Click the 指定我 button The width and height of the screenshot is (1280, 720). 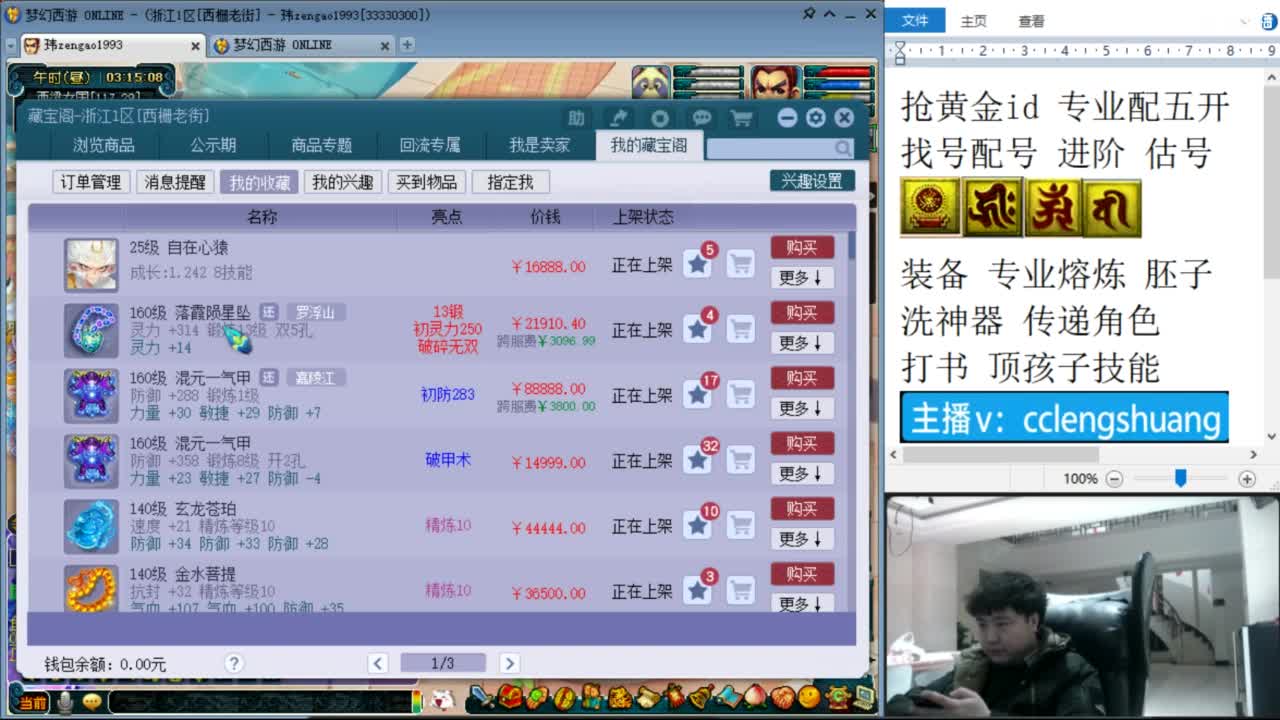[x=510, y=182]
